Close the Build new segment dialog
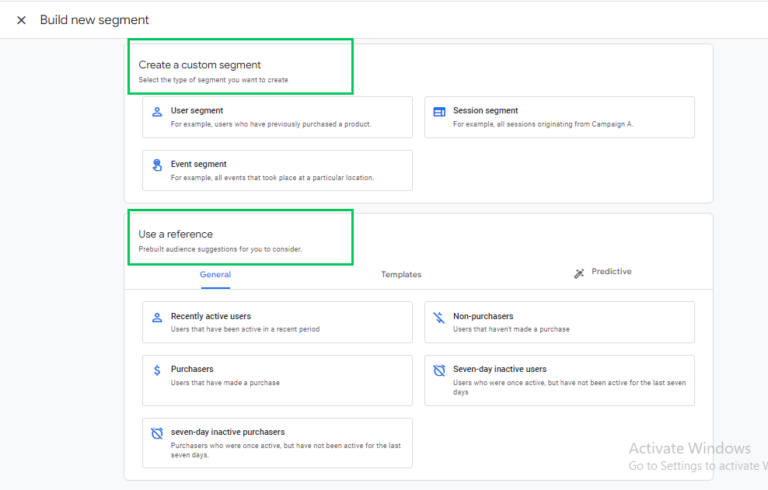The width and height of the screenshot is (768, 490). point(21,20)
